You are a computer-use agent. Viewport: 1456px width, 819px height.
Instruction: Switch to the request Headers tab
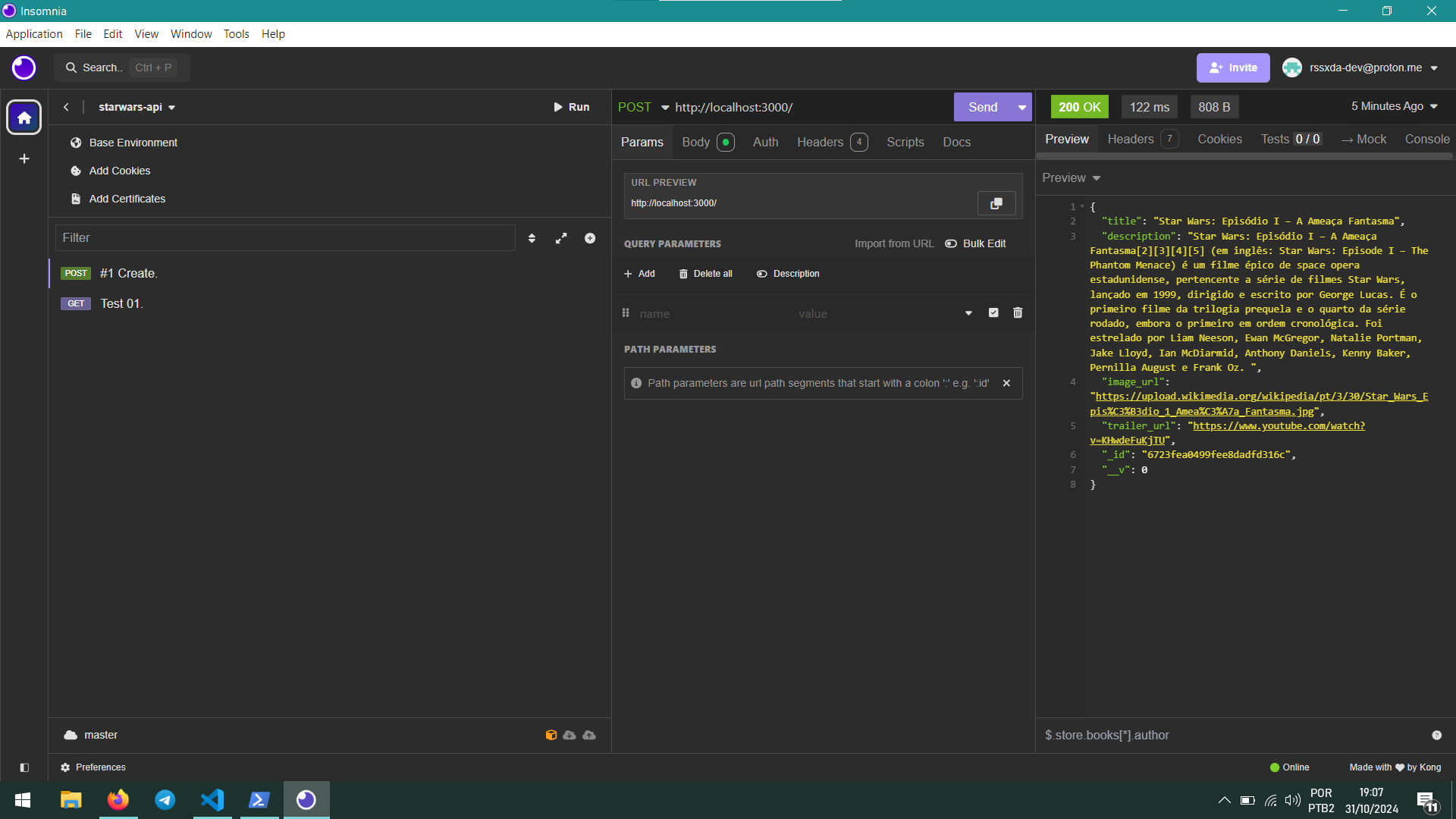click(x=832, y=142)
